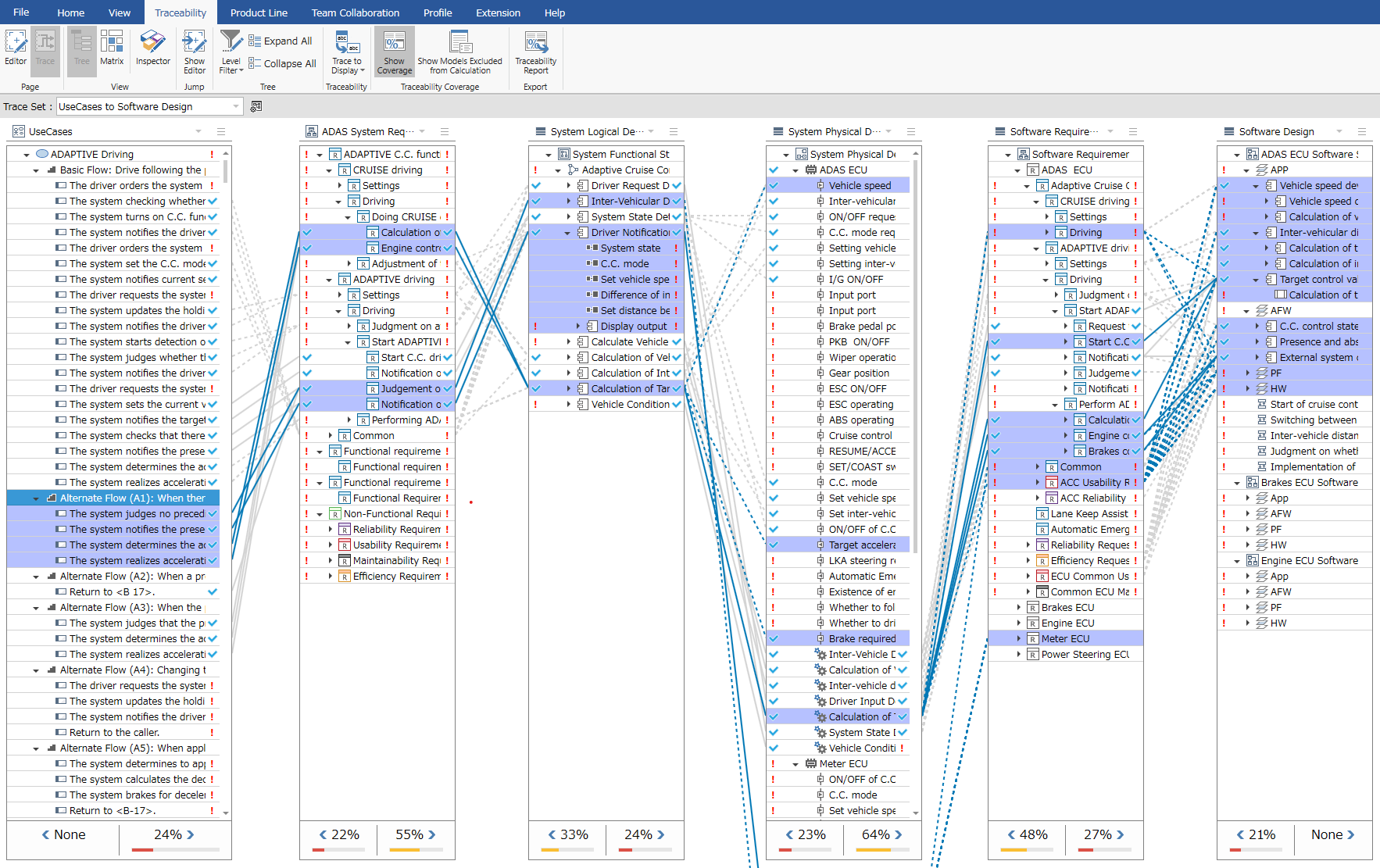1380x868 pixels.
Task: Expand Reliability Requirem node
Action: 330,529
